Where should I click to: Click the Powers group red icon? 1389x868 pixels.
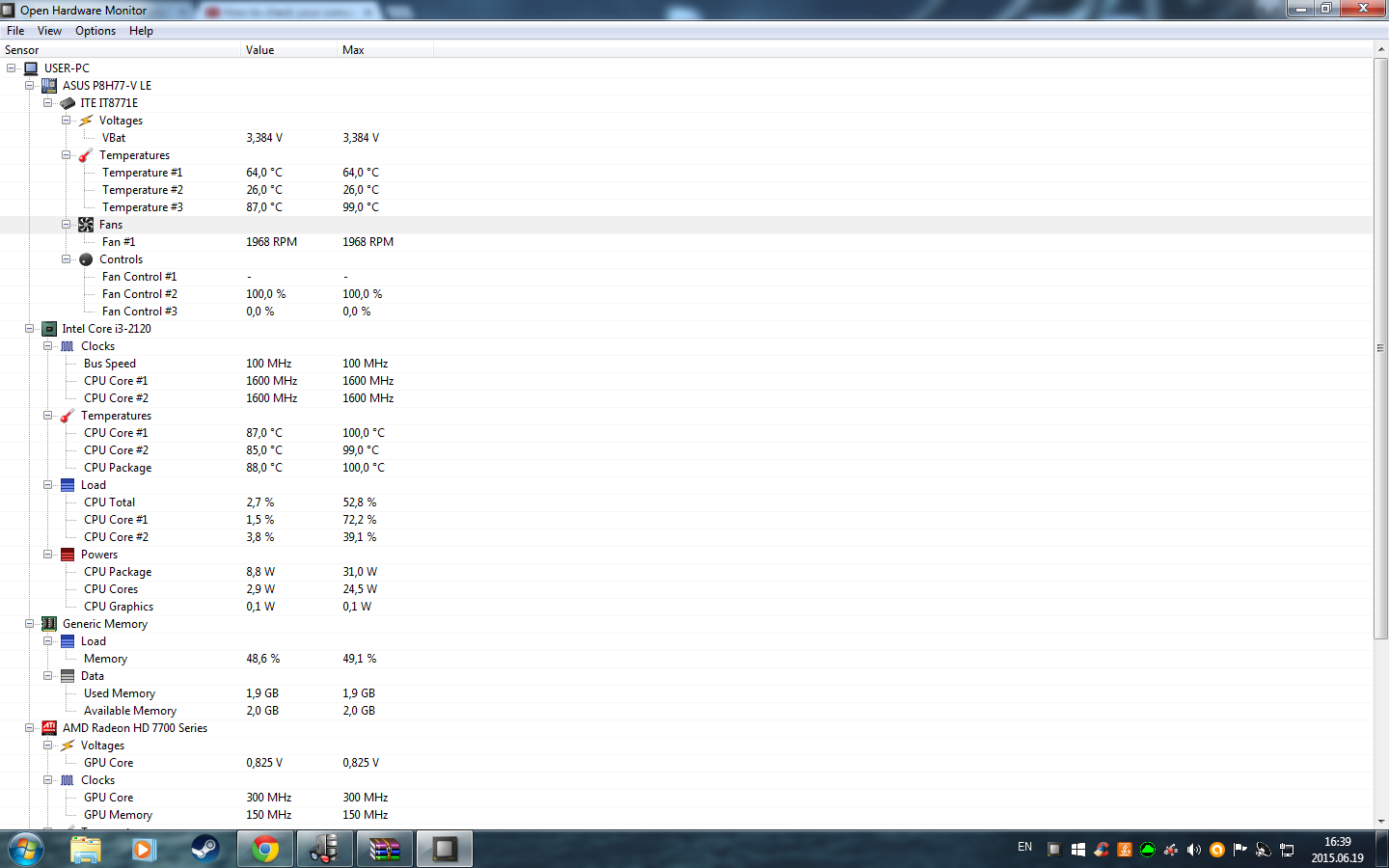[x=68, y=555]
